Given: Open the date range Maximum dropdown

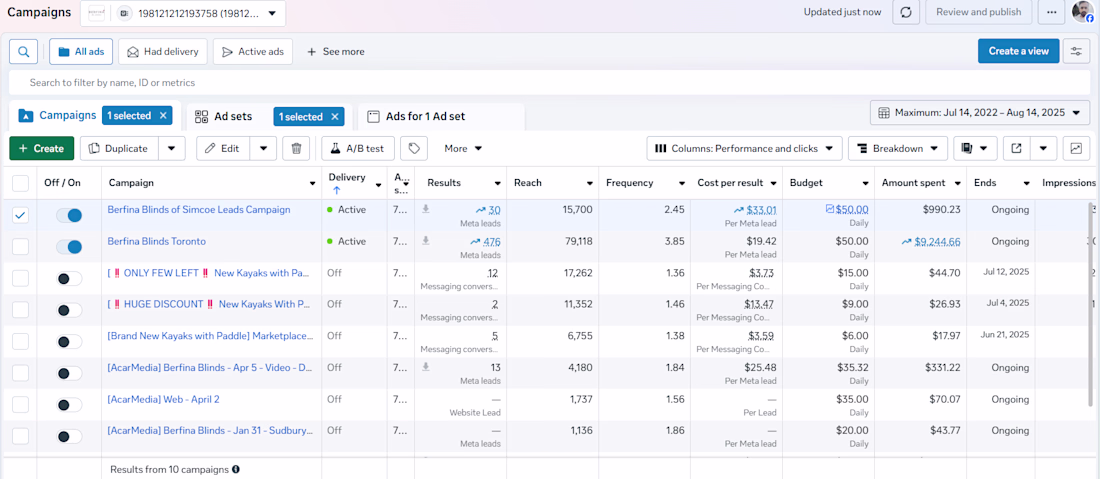Looking at the screenshot, I should coord(980,113).
